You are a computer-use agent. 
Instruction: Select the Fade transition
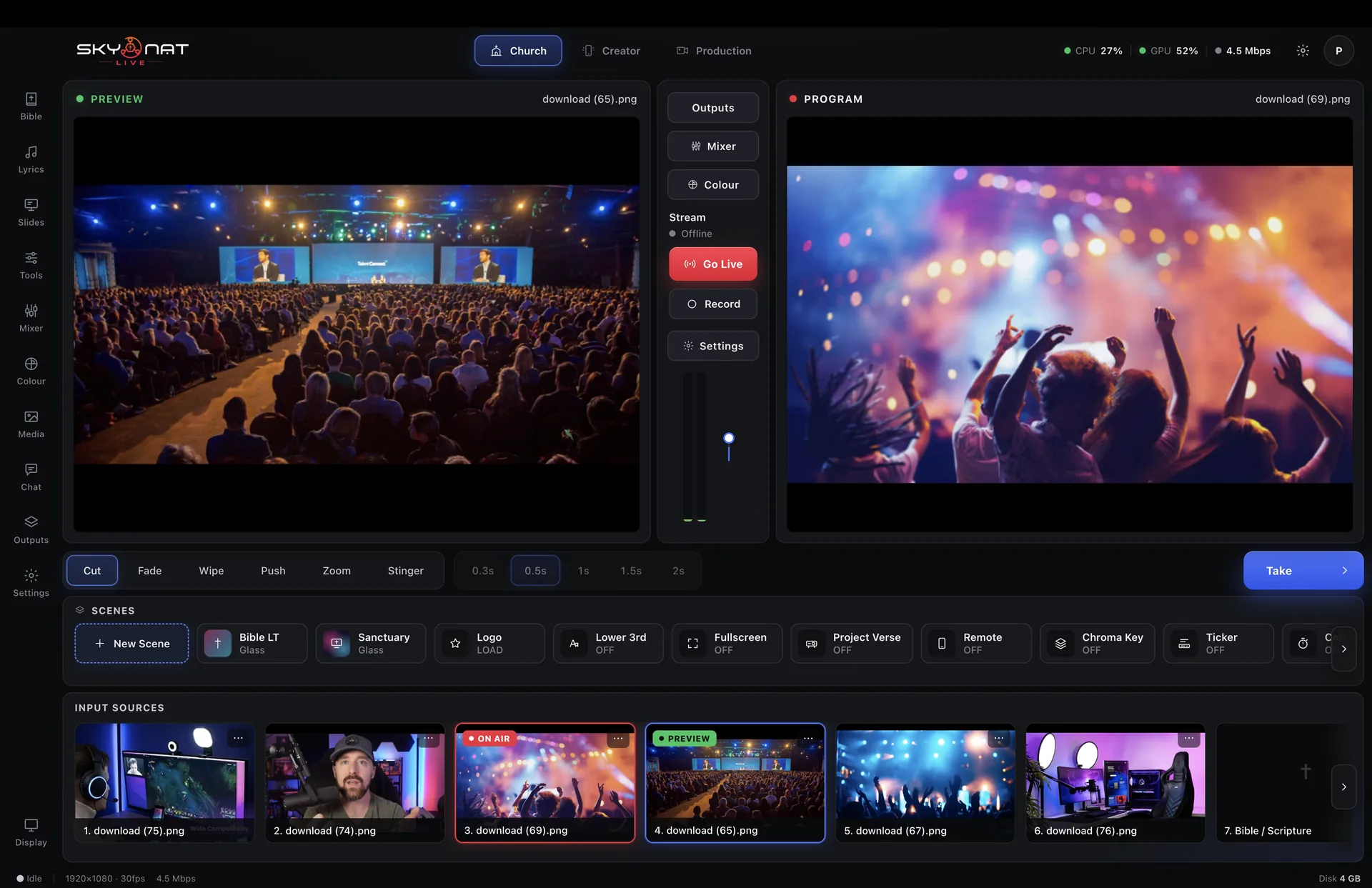[149, 571]
